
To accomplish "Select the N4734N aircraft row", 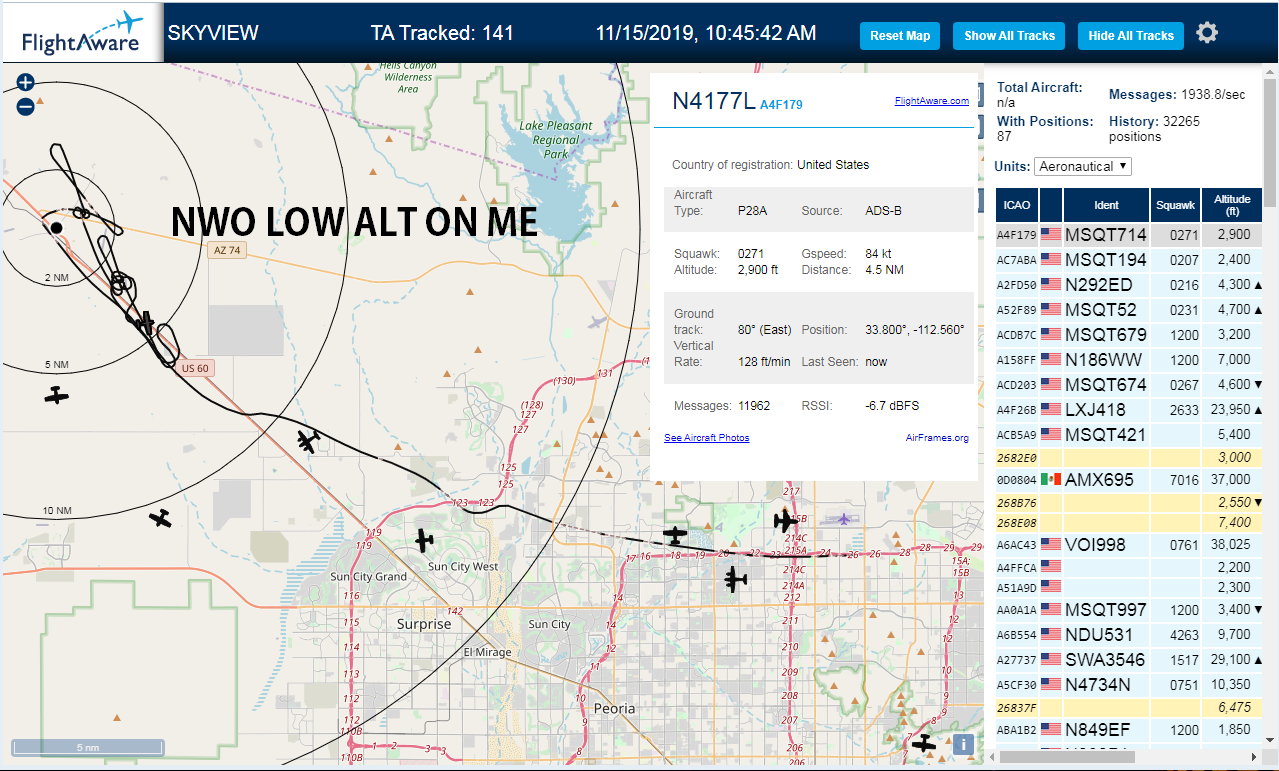I will [1130, 685].
